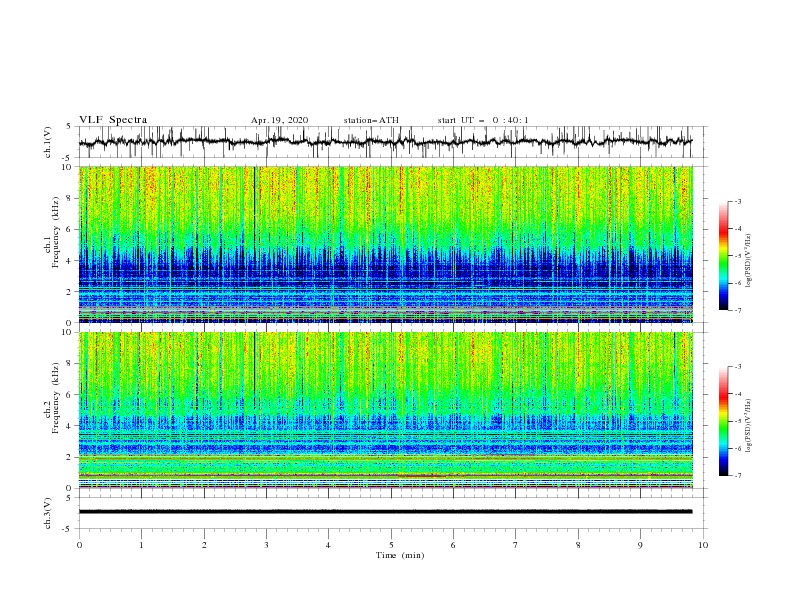Viewport: 792px width, 612px height.
Task: Click the ch.2 spectrogram plot area
Action: pos(385,410)
